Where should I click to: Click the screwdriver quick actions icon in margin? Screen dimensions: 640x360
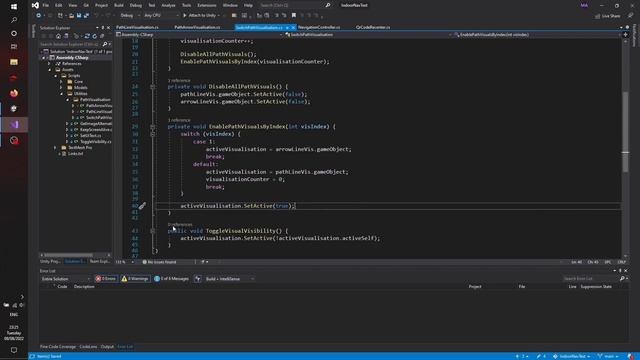point(142,206)
